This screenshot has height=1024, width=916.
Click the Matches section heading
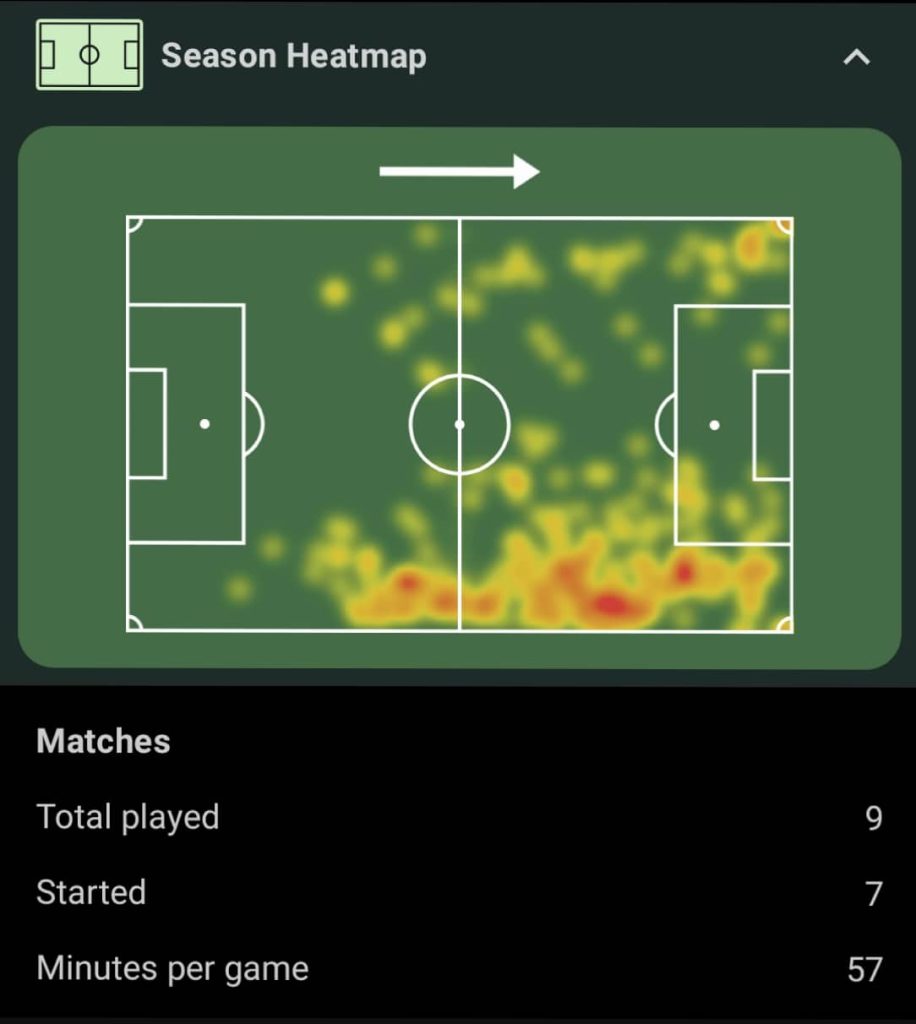[103, 741]
